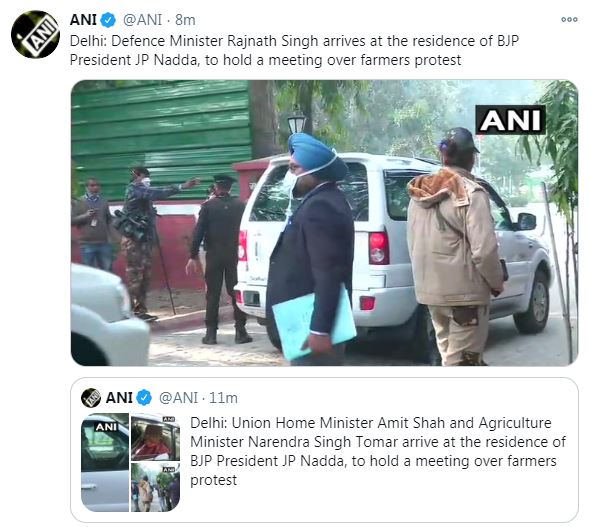Click the ANI watermark logo in the photo
The height and width of the screenshot is (527, 591).
510,120
